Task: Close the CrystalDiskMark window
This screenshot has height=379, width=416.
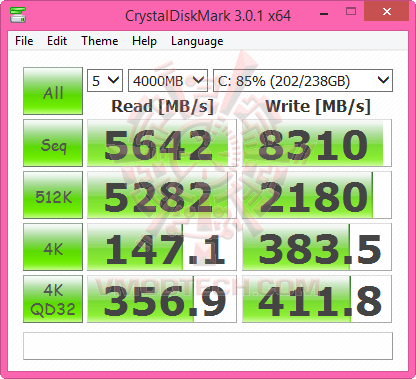Action: 387,12
